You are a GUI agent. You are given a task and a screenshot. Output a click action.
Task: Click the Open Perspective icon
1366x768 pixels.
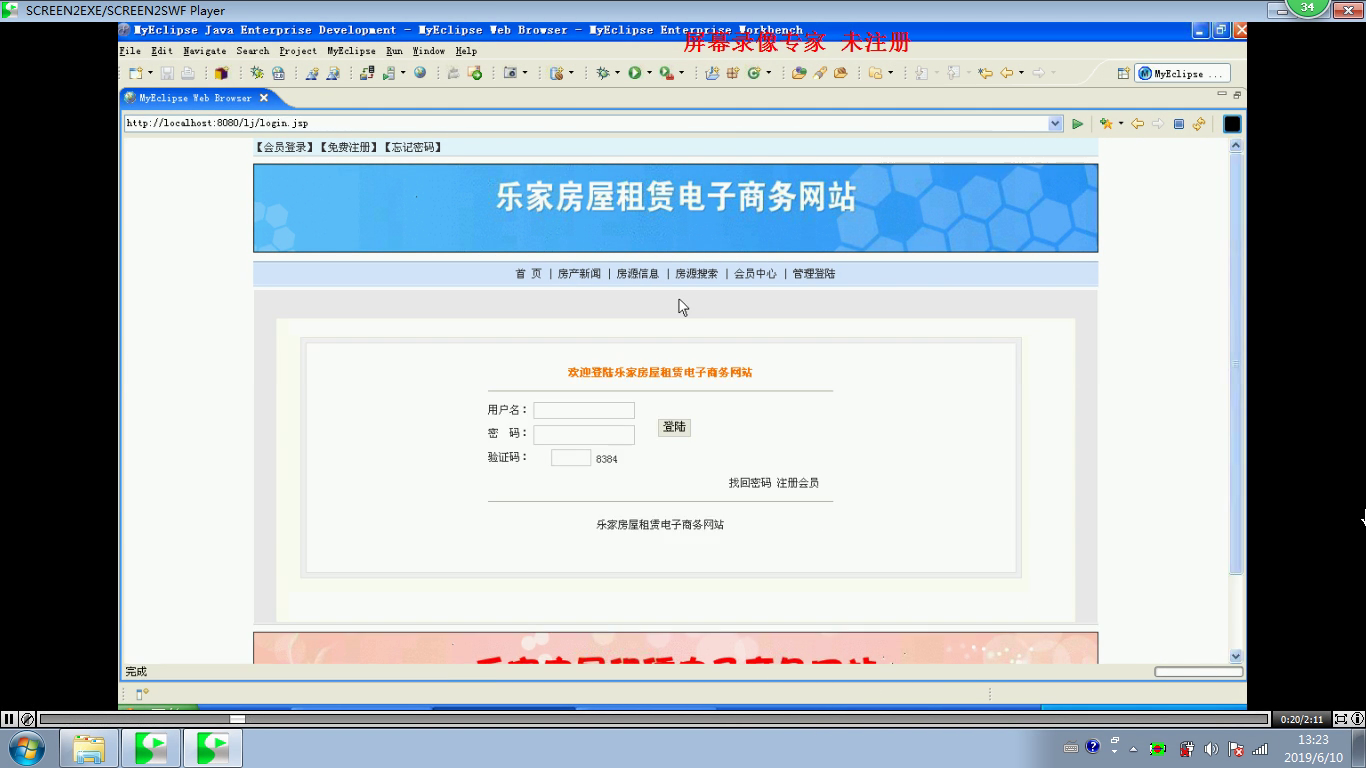click(1123, 73)
